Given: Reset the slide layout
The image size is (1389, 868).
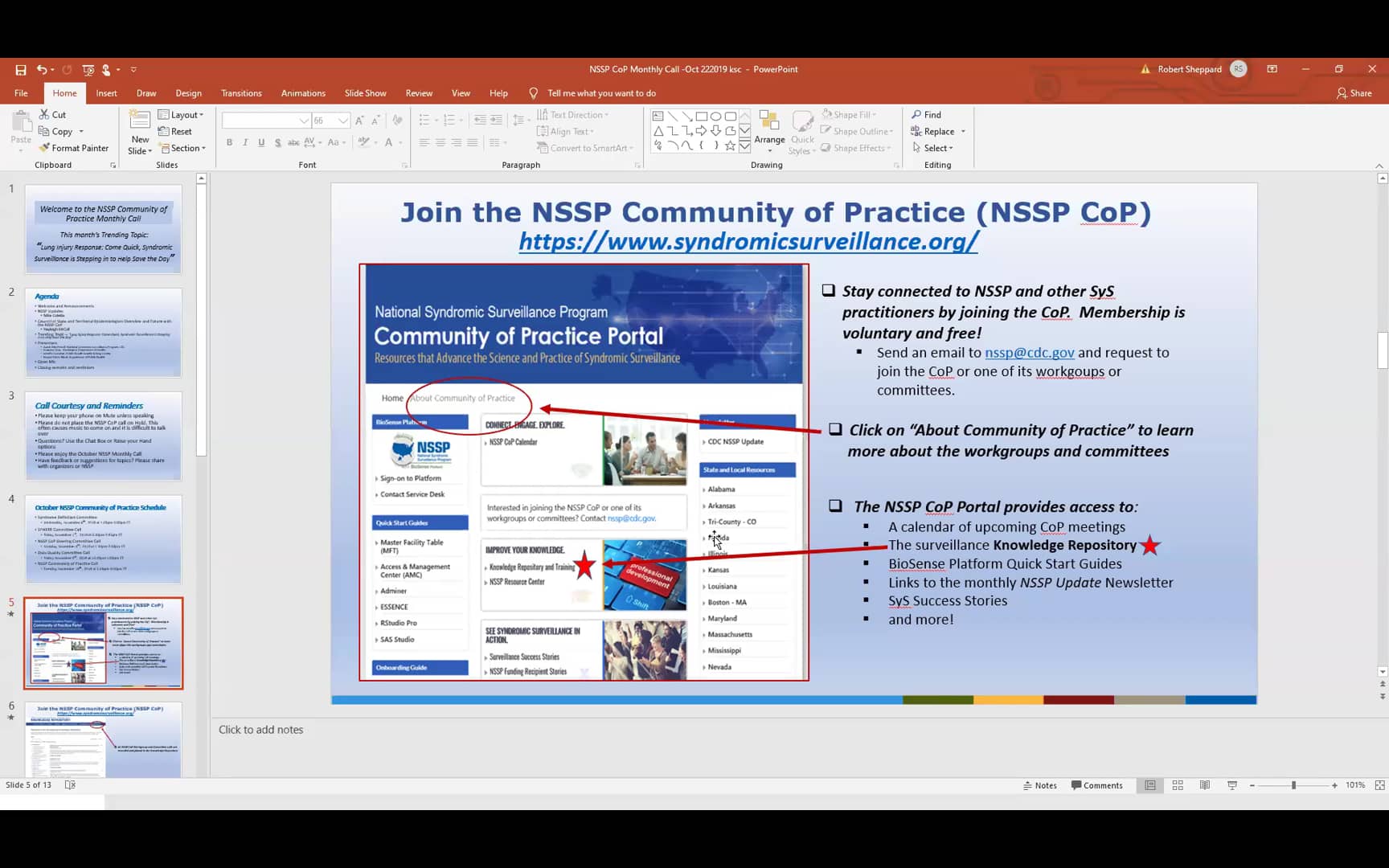Looking at the screenshot, I should point(175,132).
